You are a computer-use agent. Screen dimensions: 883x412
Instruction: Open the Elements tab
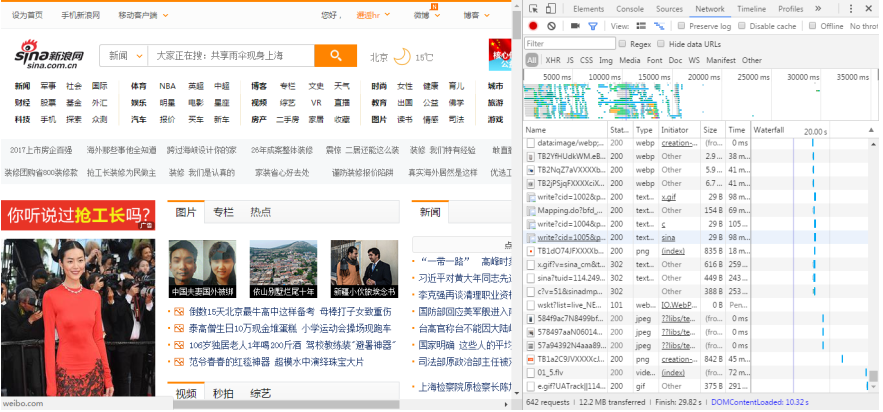coord(588,8)
